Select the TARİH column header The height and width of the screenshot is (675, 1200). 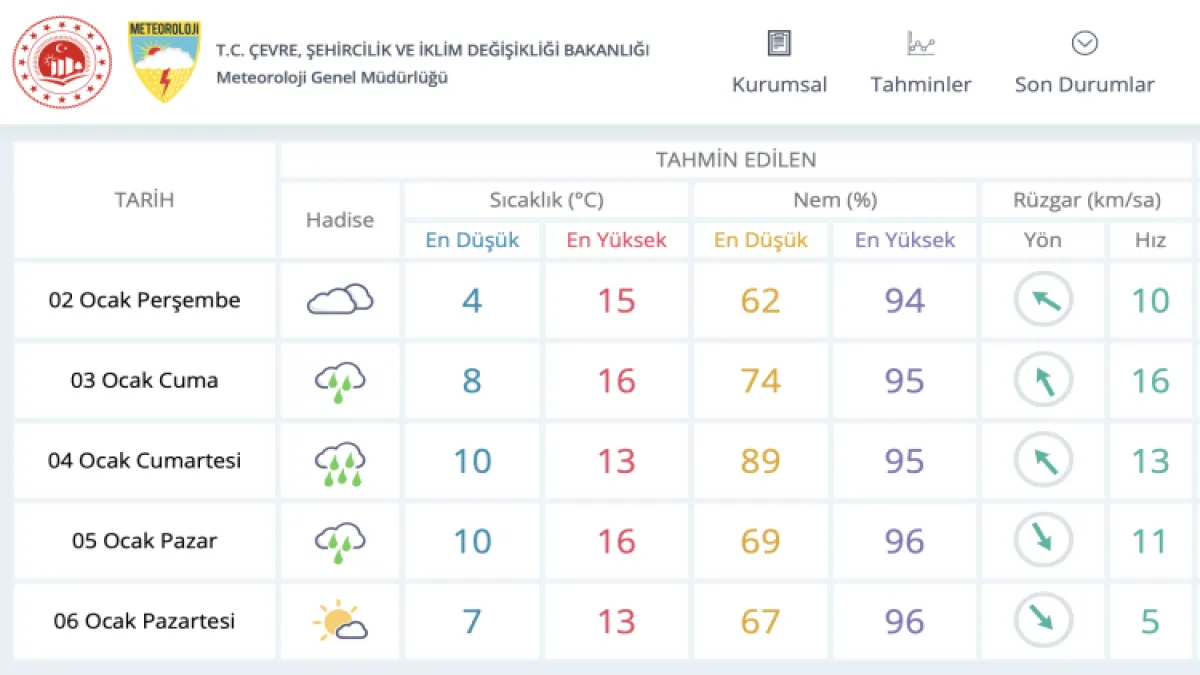click(x=144, y=200)
